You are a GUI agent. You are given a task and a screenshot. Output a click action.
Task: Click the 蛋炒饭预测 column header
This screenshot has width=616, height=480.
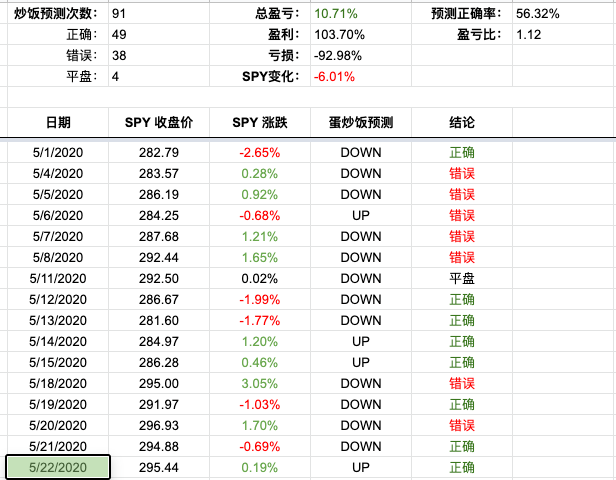(x=361, y=123)
